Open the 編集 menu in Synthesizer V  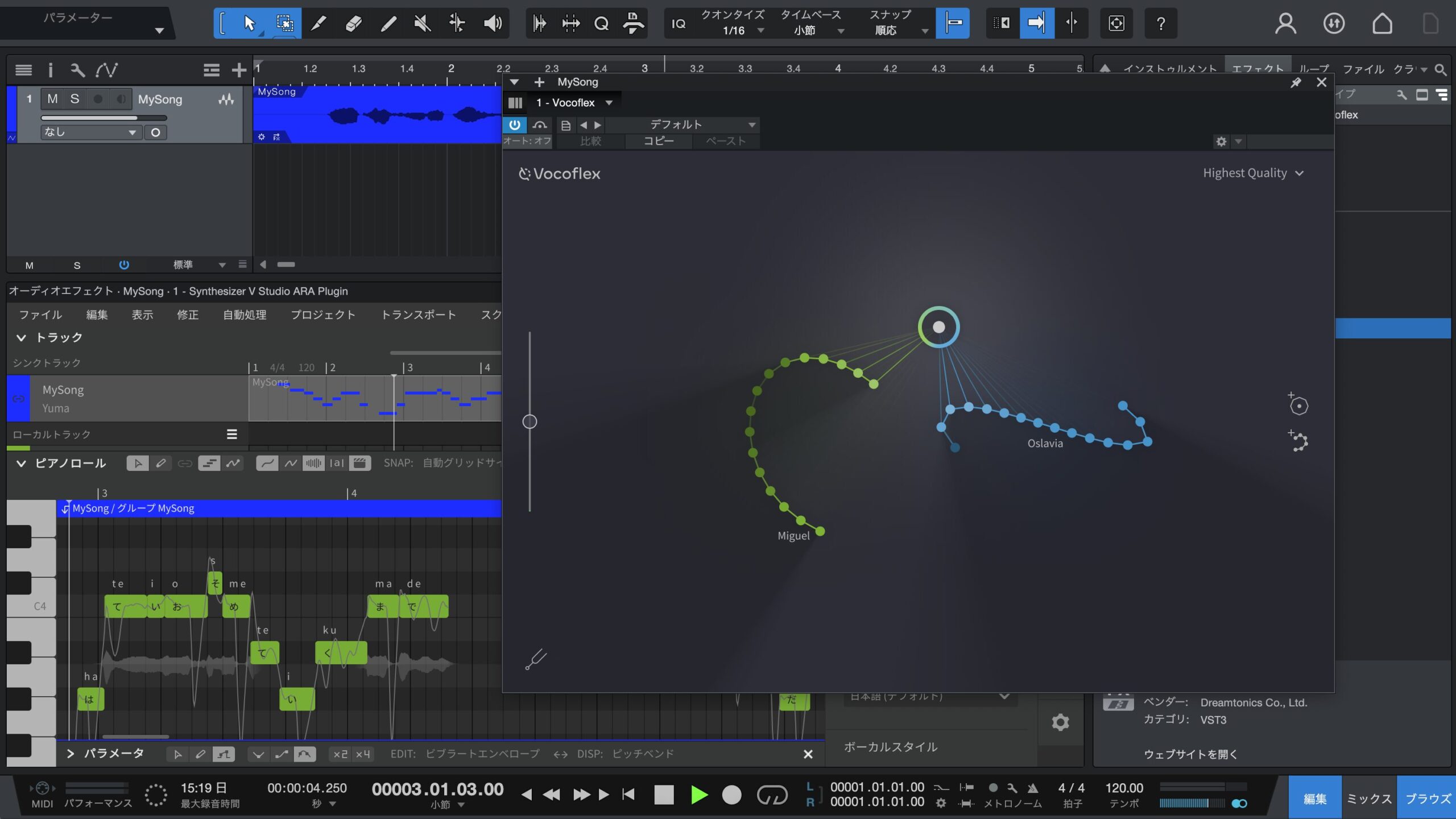point(97,315)
